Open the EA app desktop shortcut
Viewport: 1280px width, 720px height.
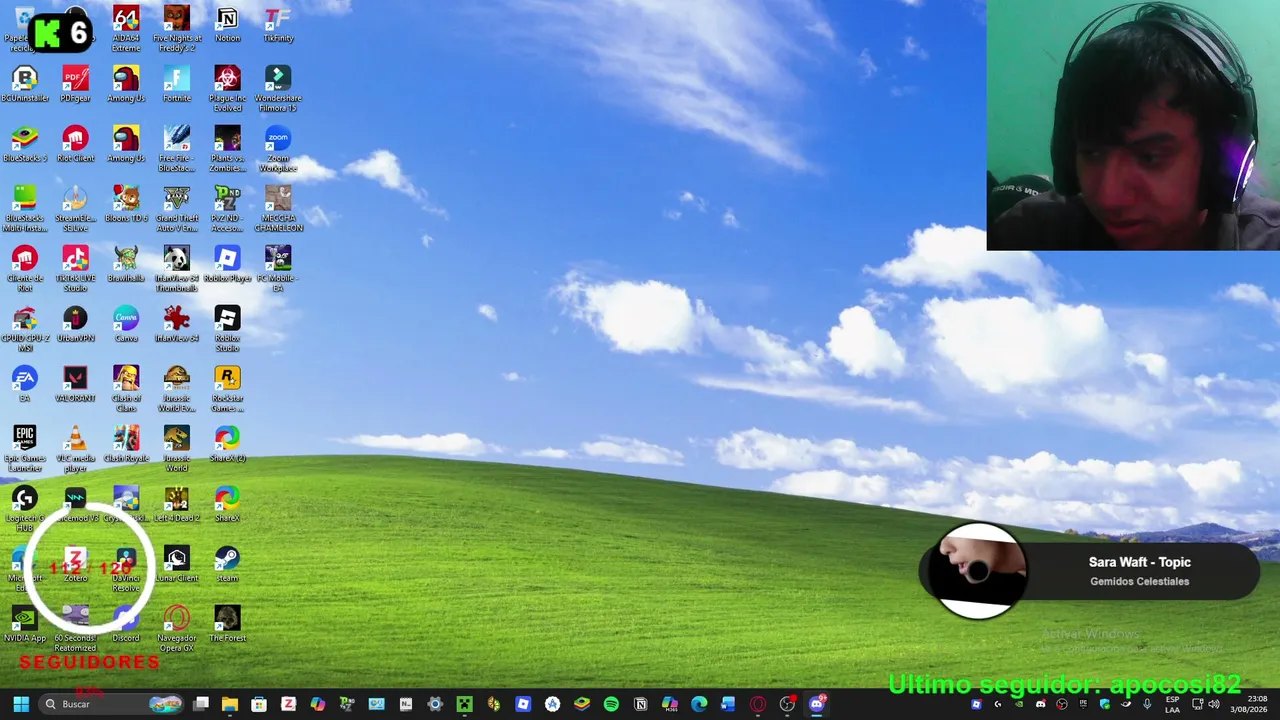(25, 385)
